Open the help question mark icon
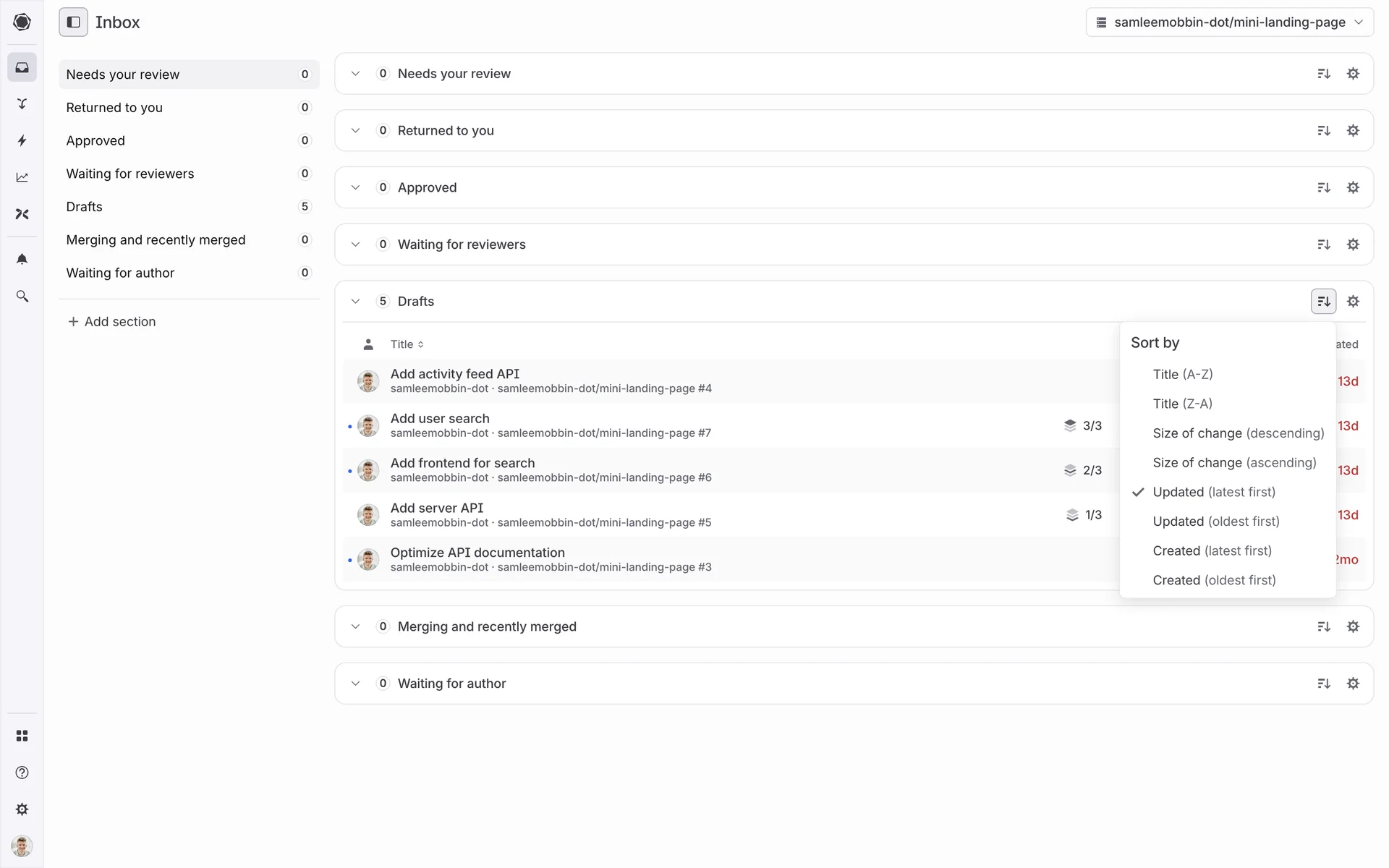 pos(22,773)
